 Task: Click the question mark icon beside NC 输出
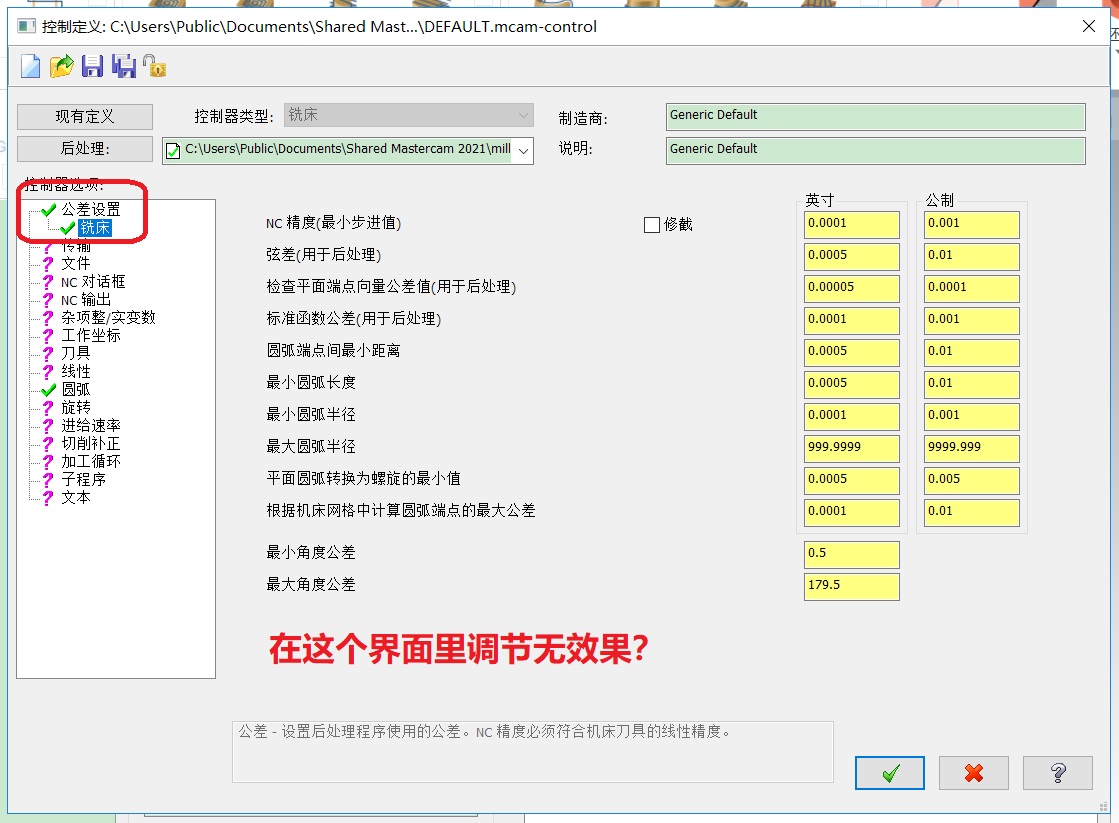click(48, 301)
